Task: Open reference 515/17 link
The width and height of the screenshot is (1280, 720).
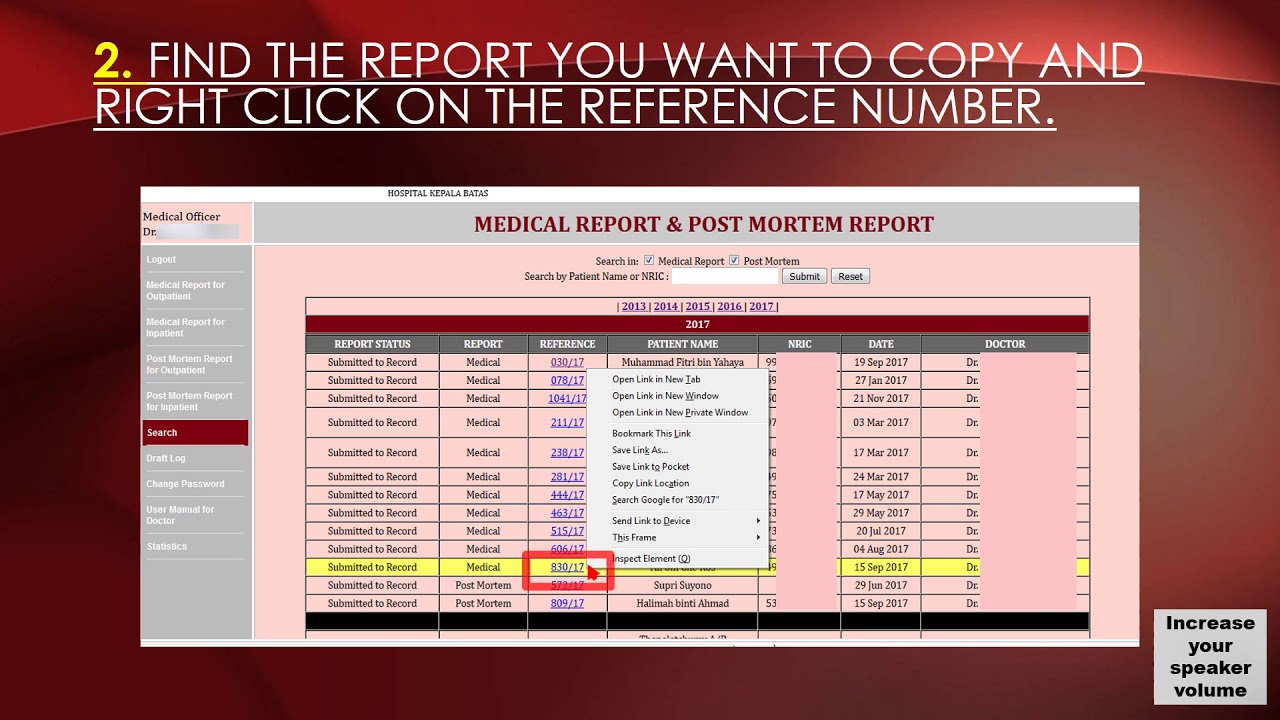Action: tap(567, 531)
